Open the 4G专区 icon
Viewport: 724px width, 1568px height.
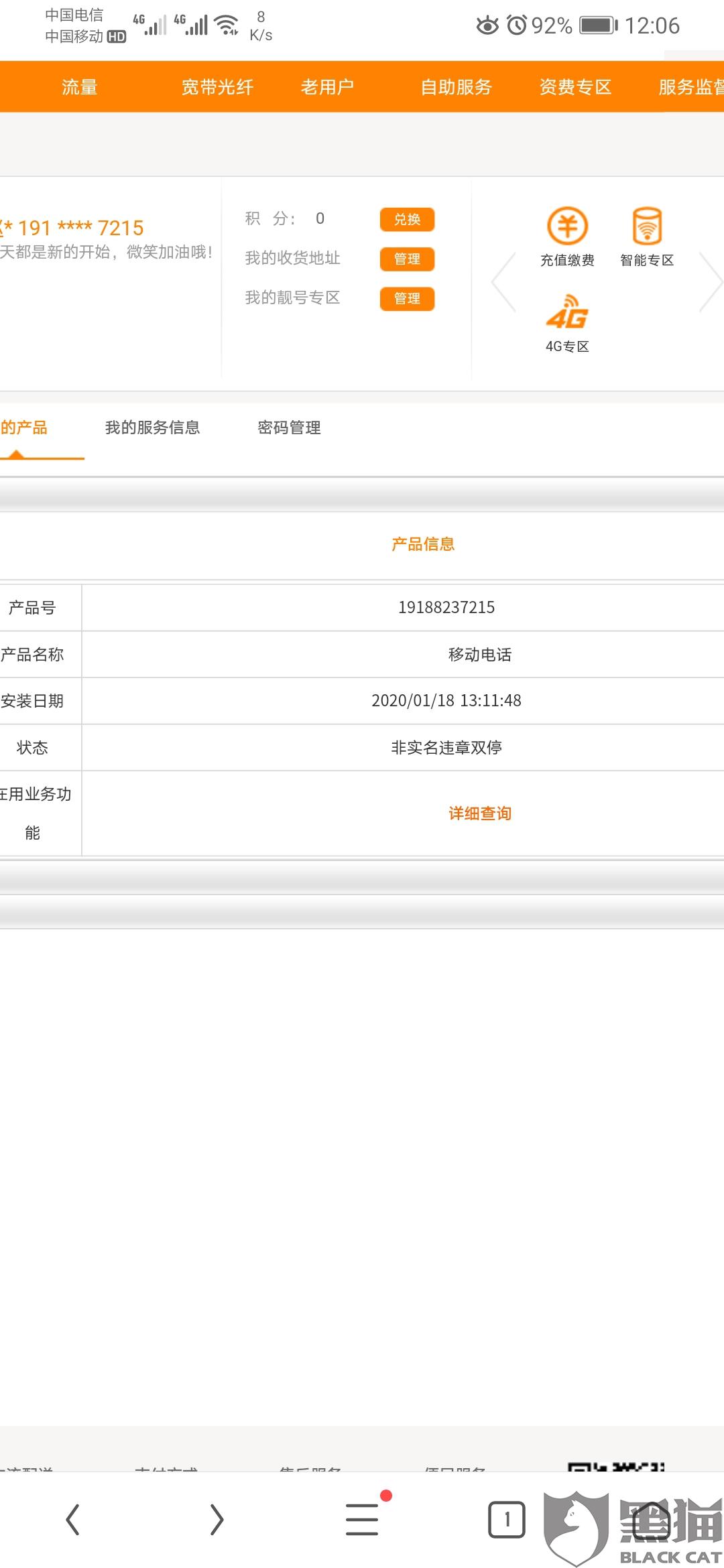[567, 323]
